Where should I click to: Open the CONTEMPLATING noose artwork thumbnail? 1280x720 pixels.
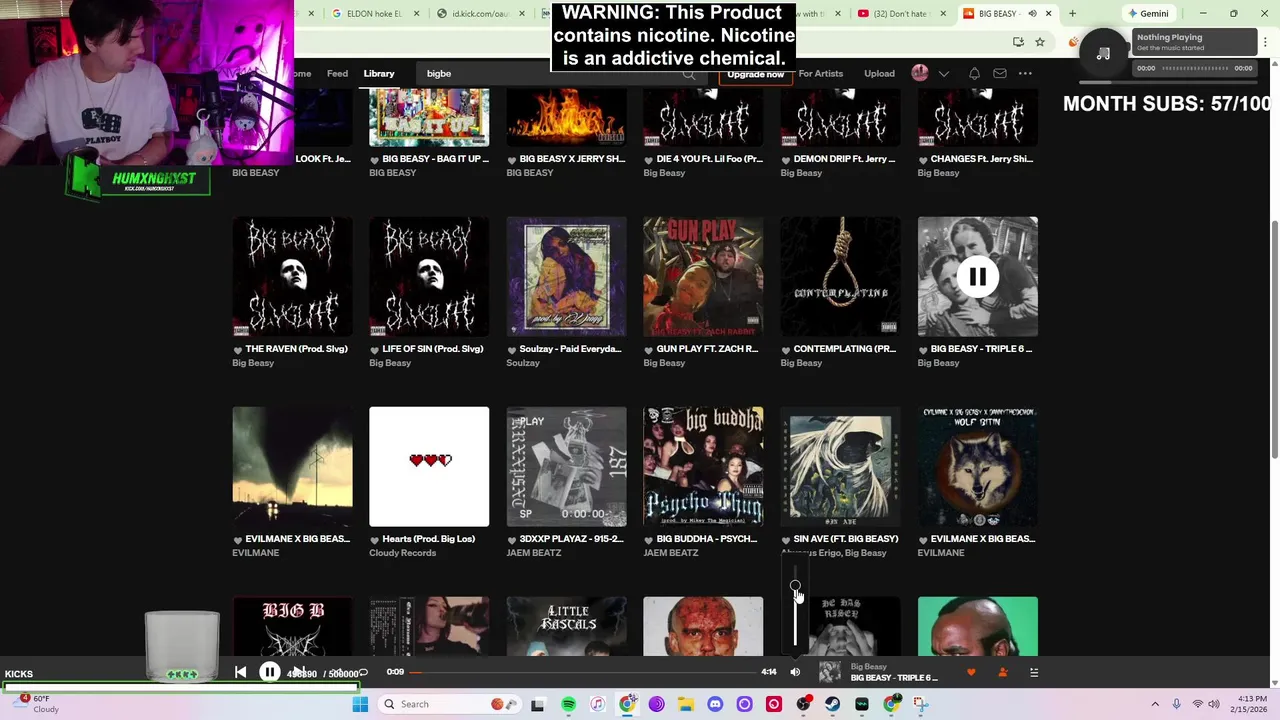[x=840, y=277]
